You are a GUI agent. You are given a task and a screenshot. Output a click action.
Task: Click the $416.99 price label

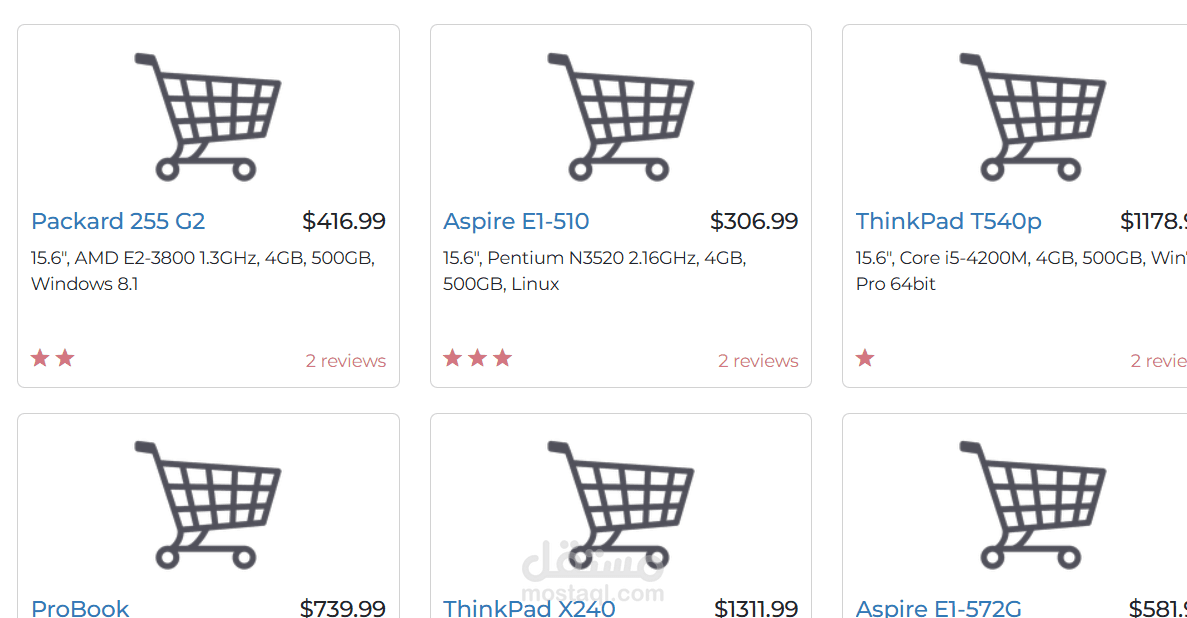(x=344, y=221)
